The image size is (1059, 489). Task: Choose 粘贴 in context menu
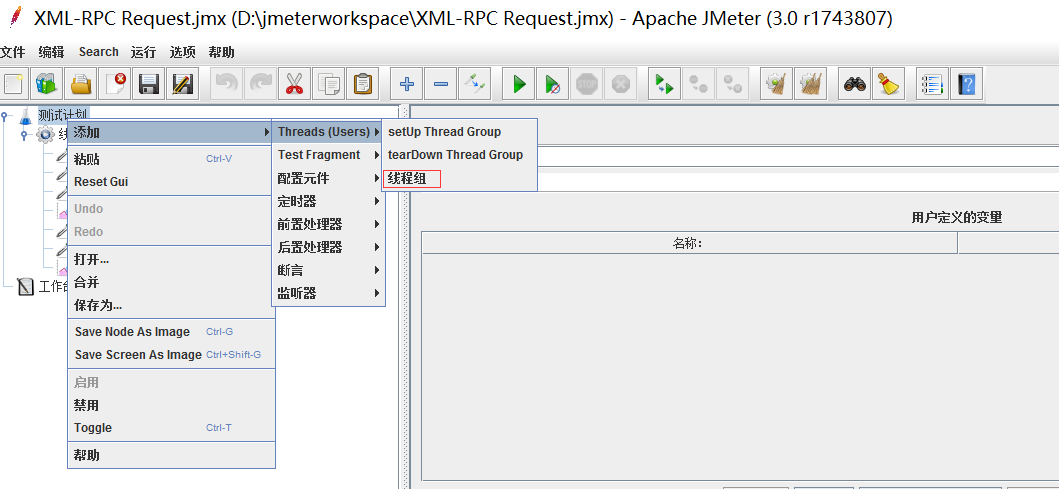[x=171, y=159]
